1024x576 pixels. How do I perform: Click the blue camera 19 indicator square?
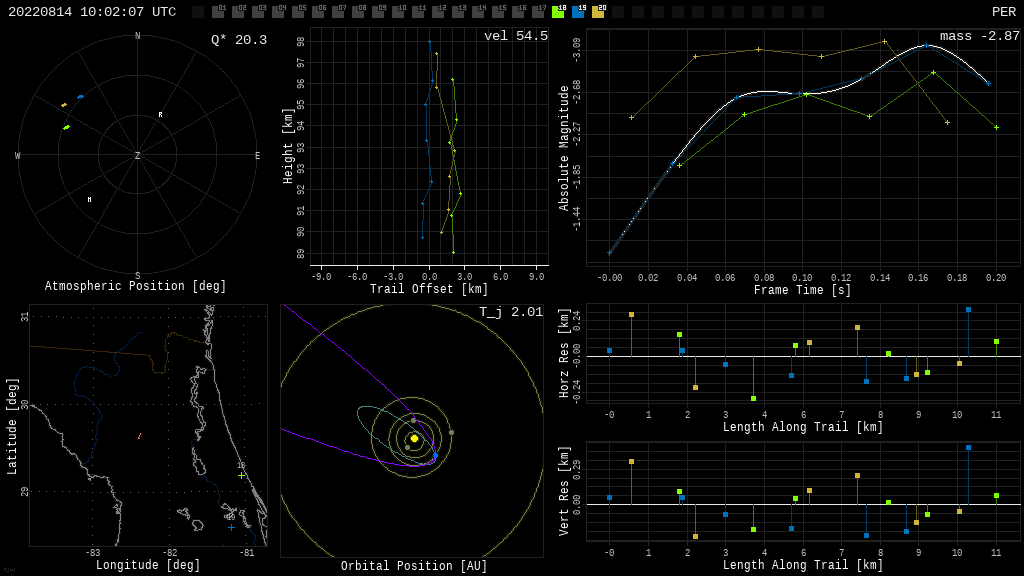[x=578, y=12]
